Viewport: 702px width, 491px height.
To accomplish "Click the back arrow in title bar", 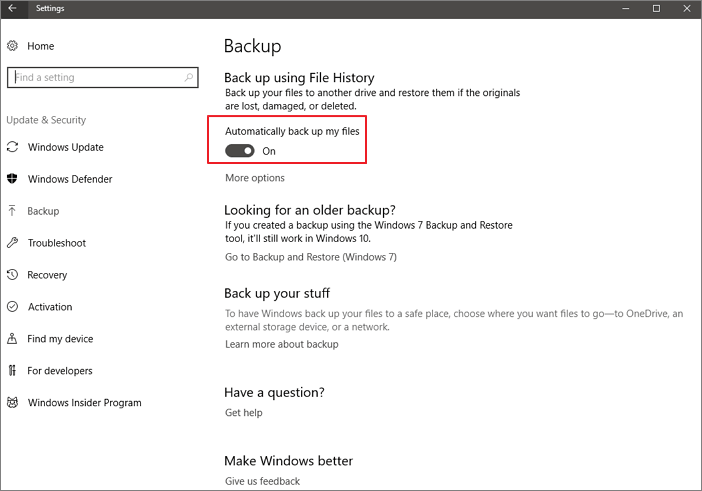I will coord(12,8).
